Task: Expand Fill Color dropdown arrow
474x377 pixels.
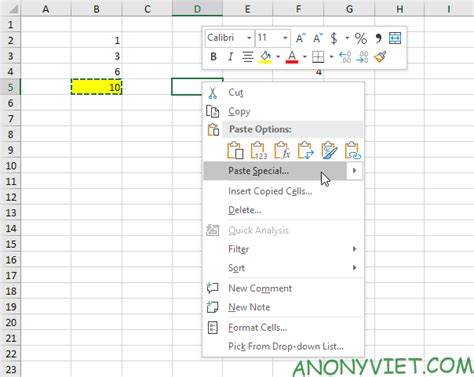Action: (x=278, y=57)
